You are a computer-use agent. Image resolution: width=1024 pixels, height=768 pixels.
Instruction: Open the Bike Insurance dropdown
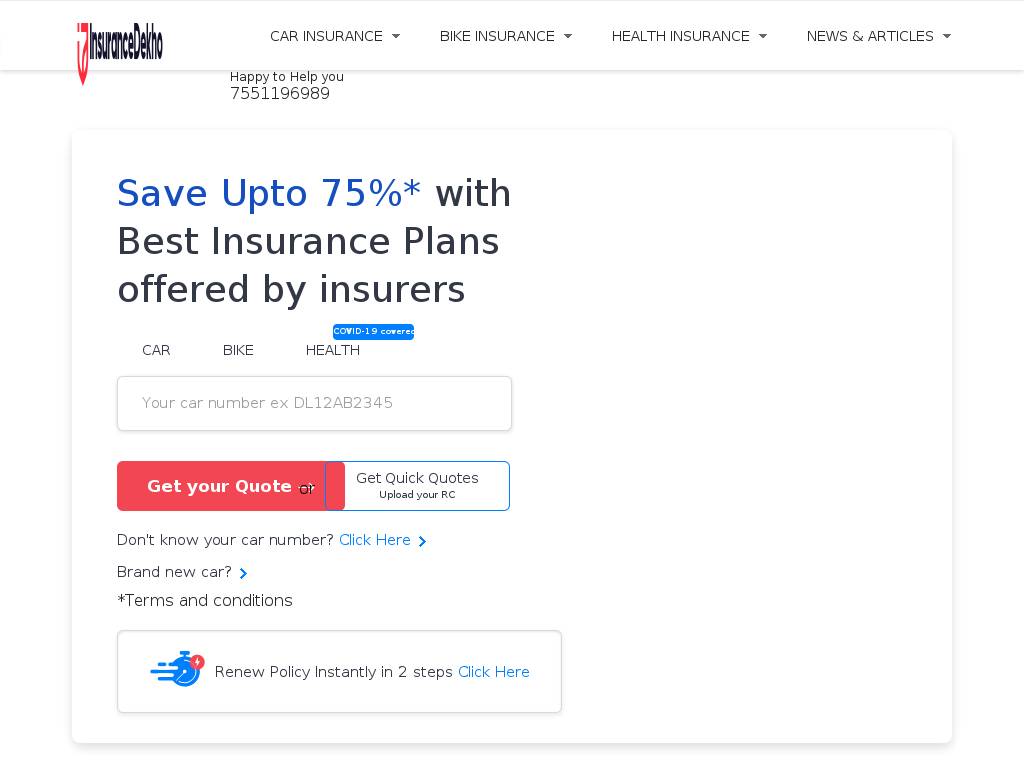coord(506,36)
